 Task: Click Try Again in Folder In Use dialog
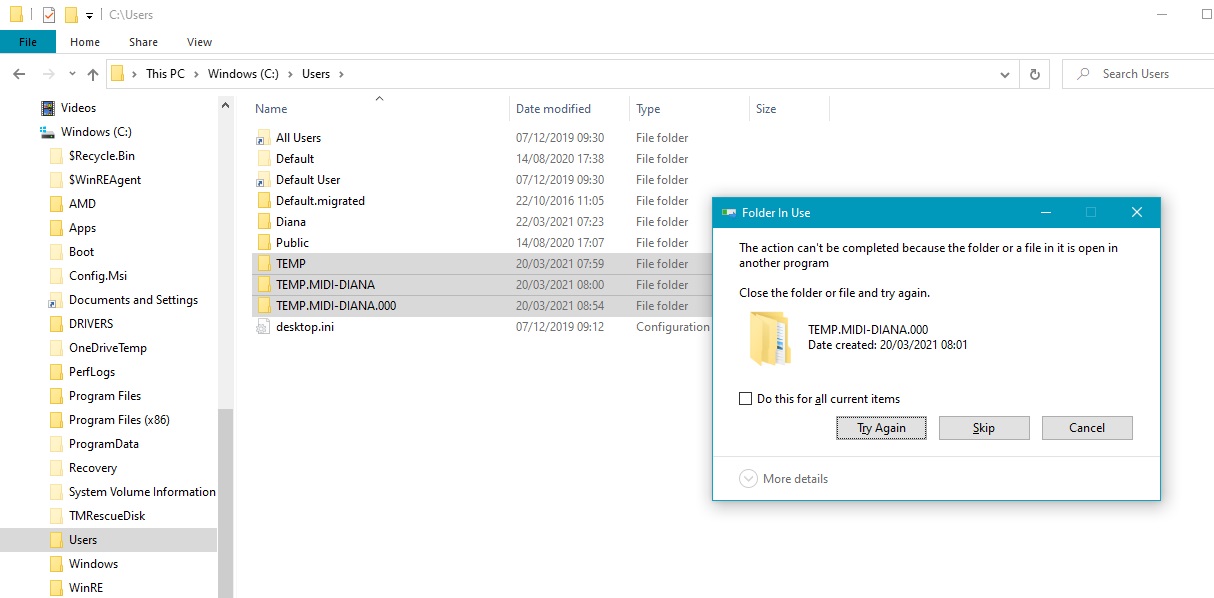881,428
